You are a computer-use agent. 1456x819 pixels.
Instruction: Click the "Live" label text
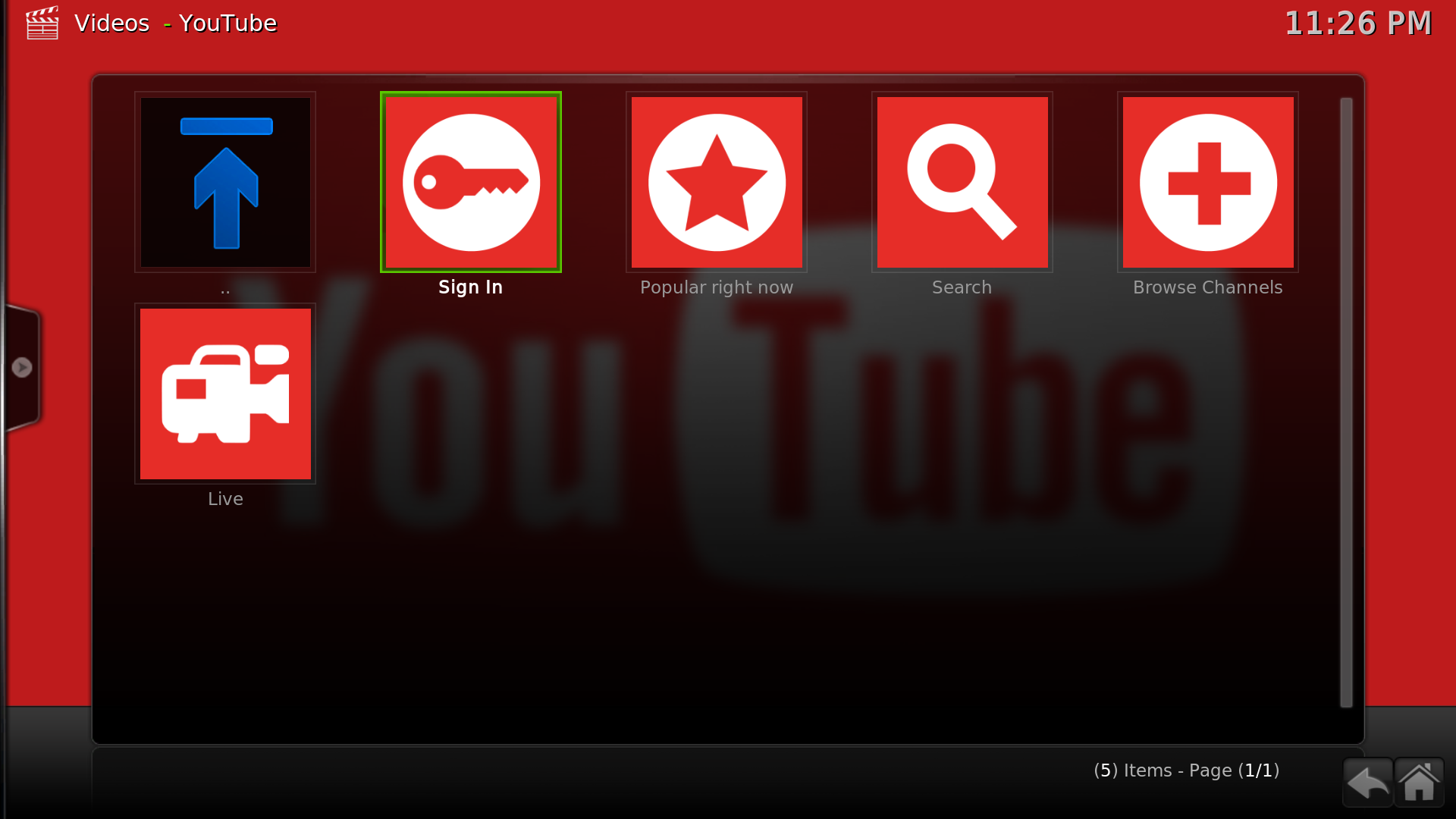[x=225, y=499]
